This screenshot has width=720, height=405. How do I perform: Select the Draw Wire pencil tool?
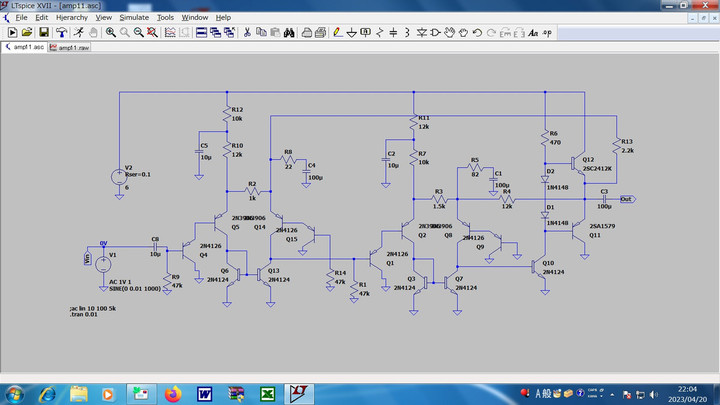pos(337,32)
